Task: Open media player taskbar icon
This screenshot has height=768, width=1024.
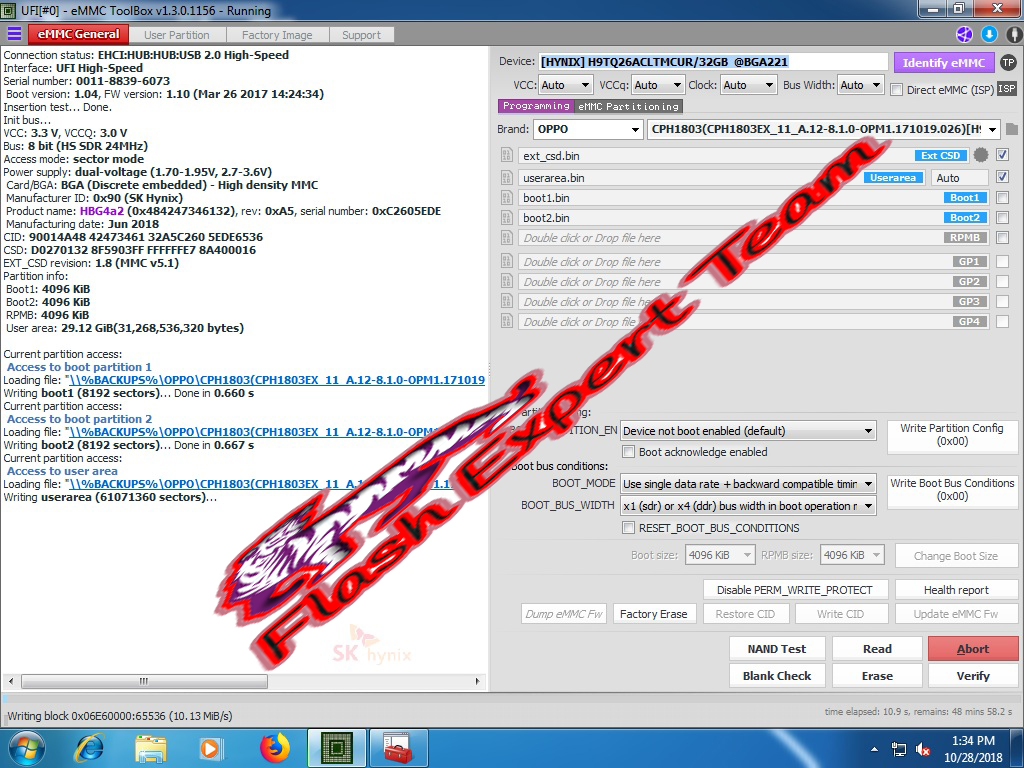Action: point(211,748)
